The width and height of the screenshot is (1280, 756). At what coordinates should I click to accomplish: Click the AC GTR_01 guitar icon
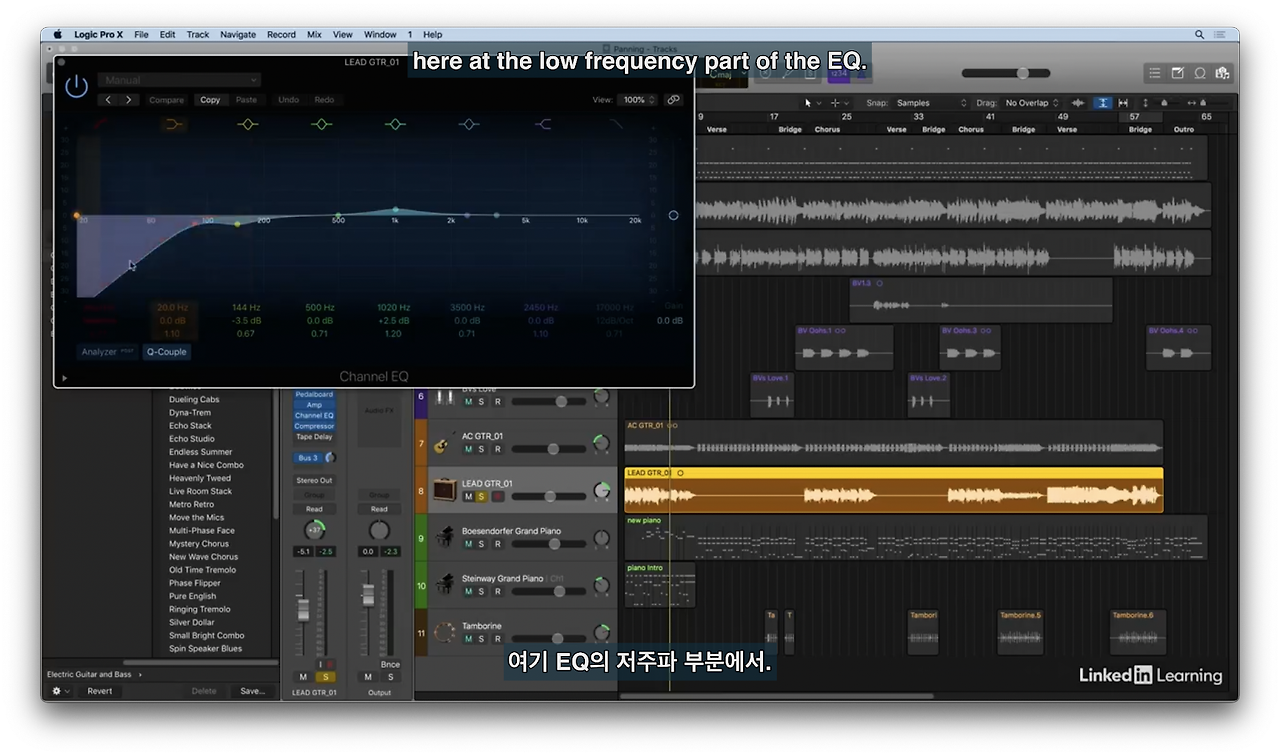pyautogui.click(x=445, y=443)
